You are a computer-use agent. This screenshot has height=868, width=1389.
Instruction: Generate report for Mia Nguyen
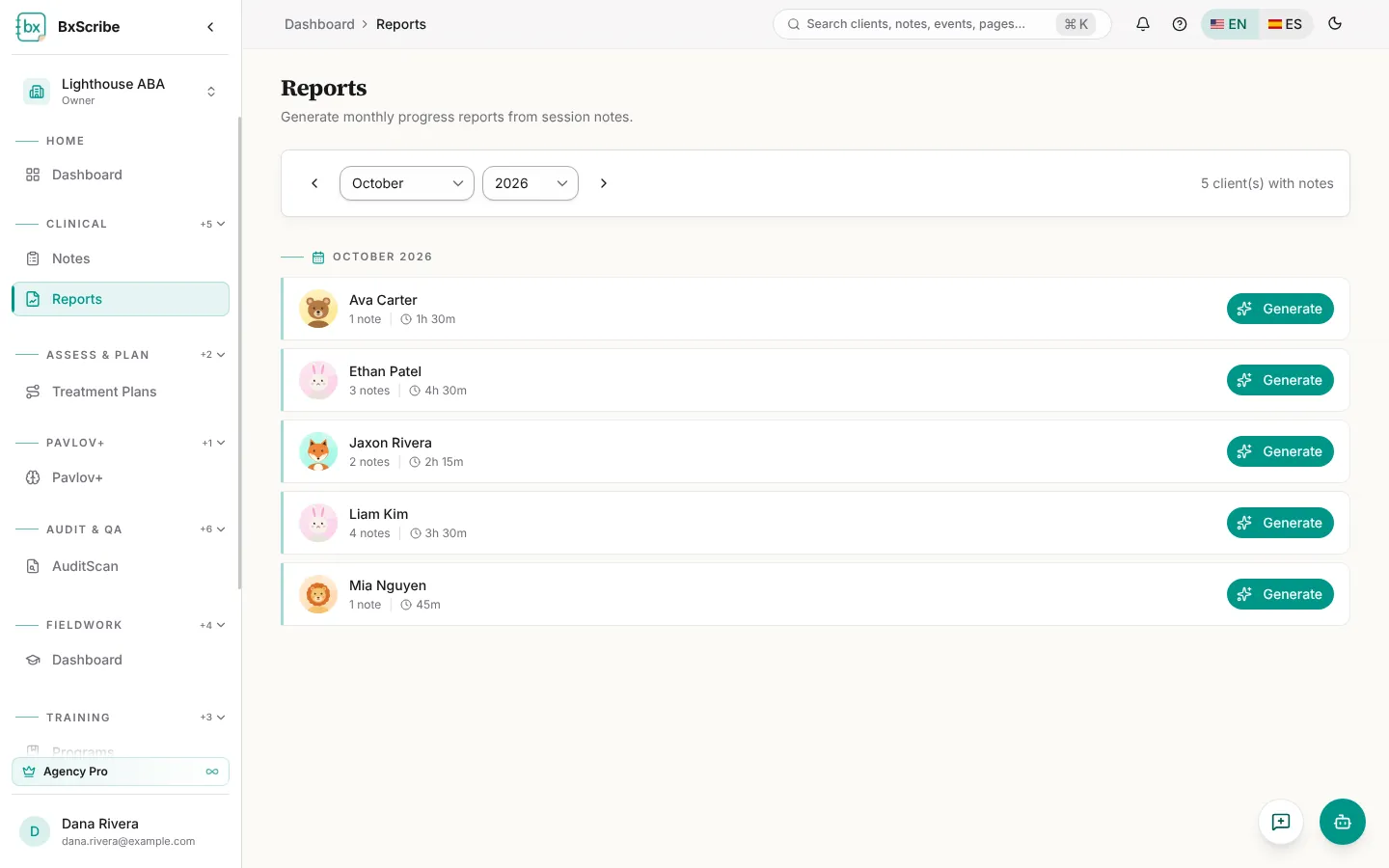pyautogui.click(x=1280, y=594)
